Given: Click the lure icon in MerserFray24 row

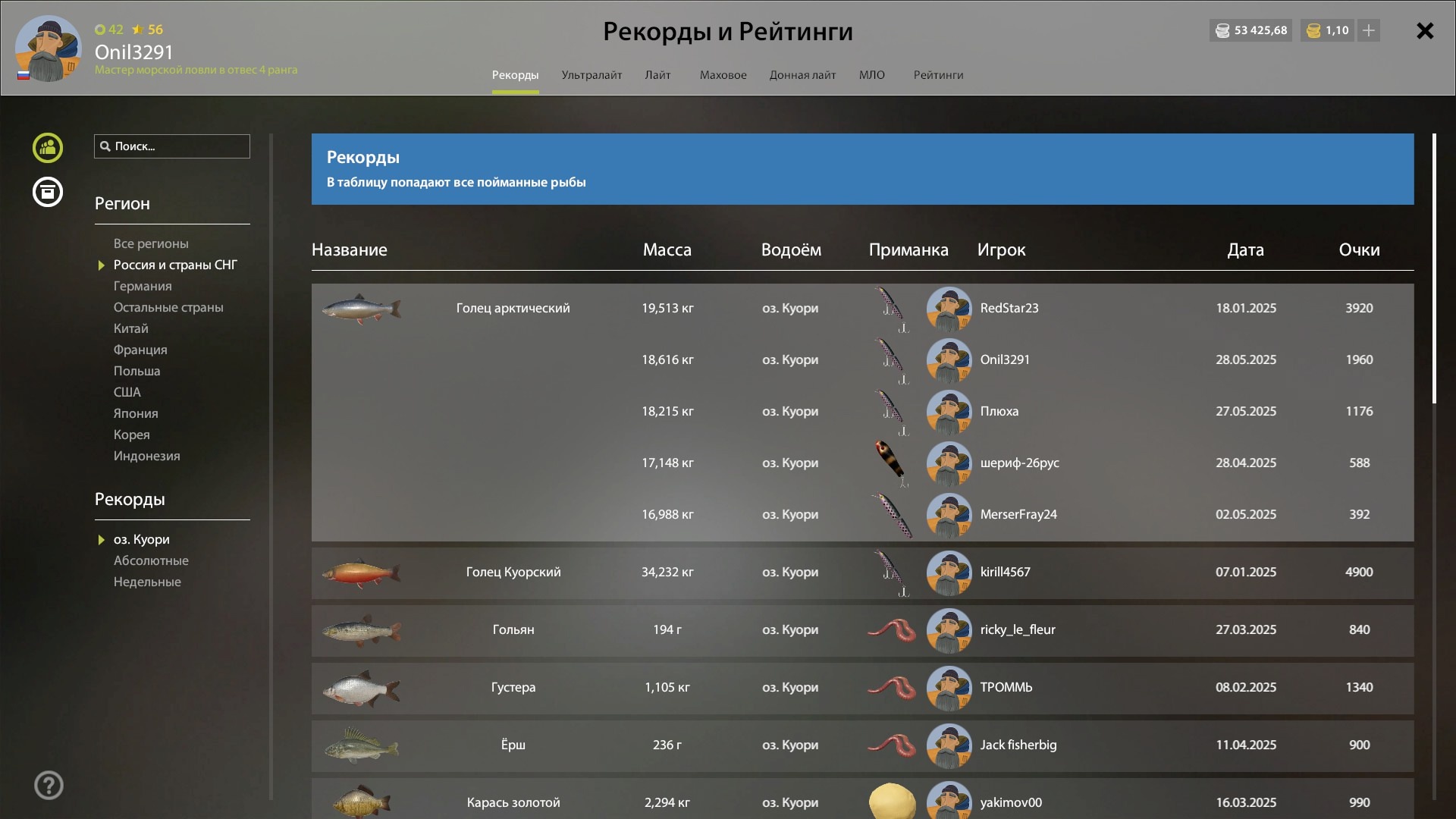Looking at the screenshot, I should [892, 516].
